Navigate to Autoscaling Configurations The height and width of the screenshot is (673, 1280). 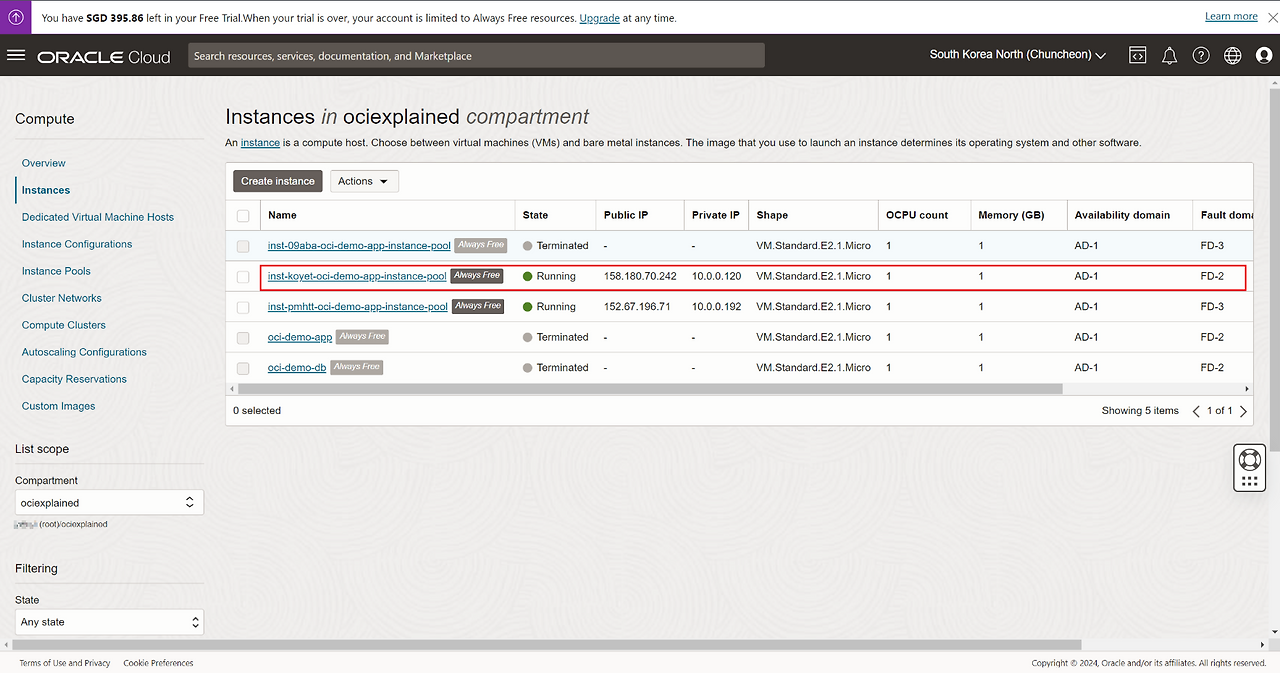[x=84, y=352]
